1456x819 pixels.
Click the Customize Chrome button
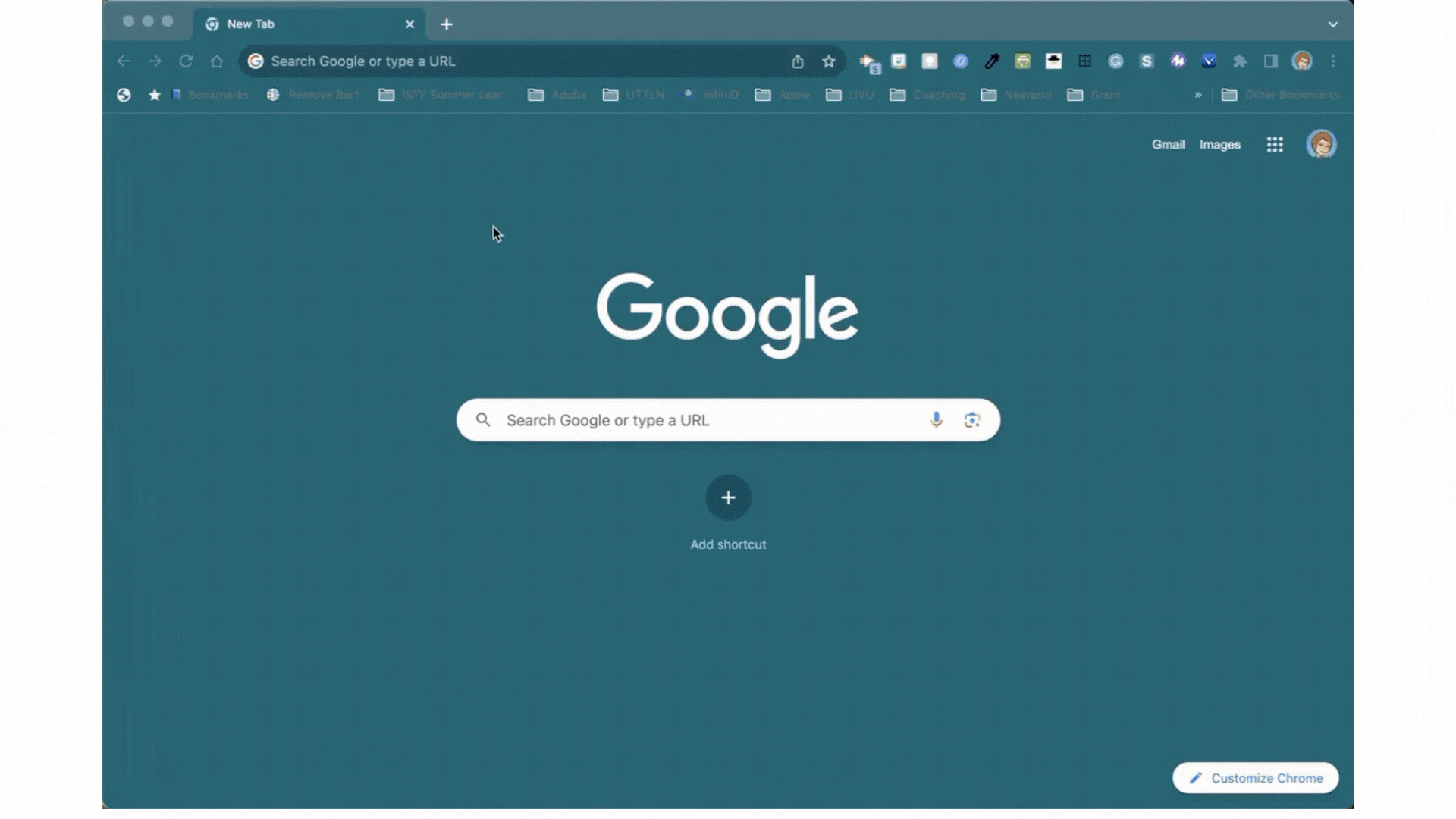click(x=1256, y=778)
